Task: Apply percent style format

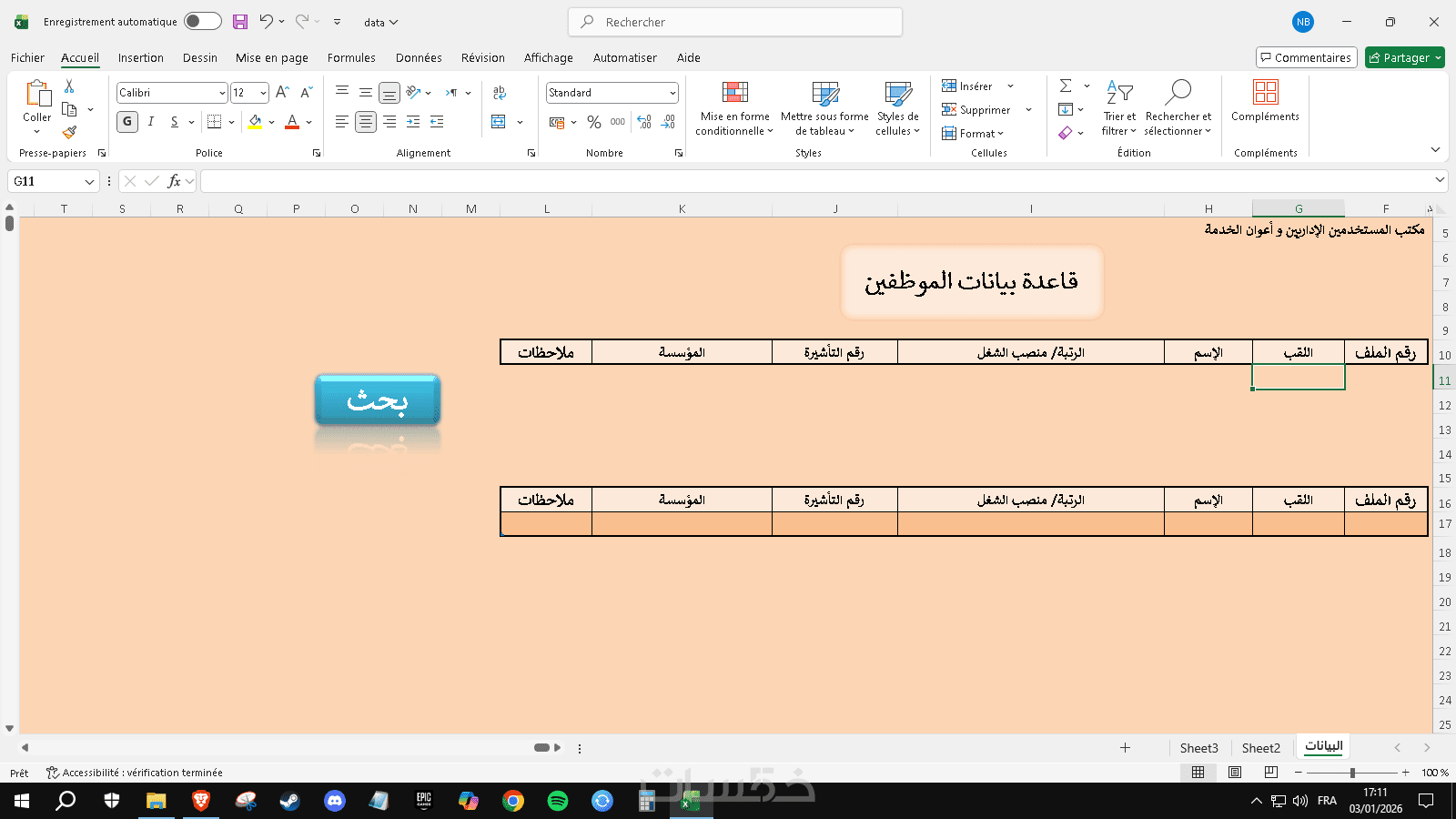Action: 594,122
